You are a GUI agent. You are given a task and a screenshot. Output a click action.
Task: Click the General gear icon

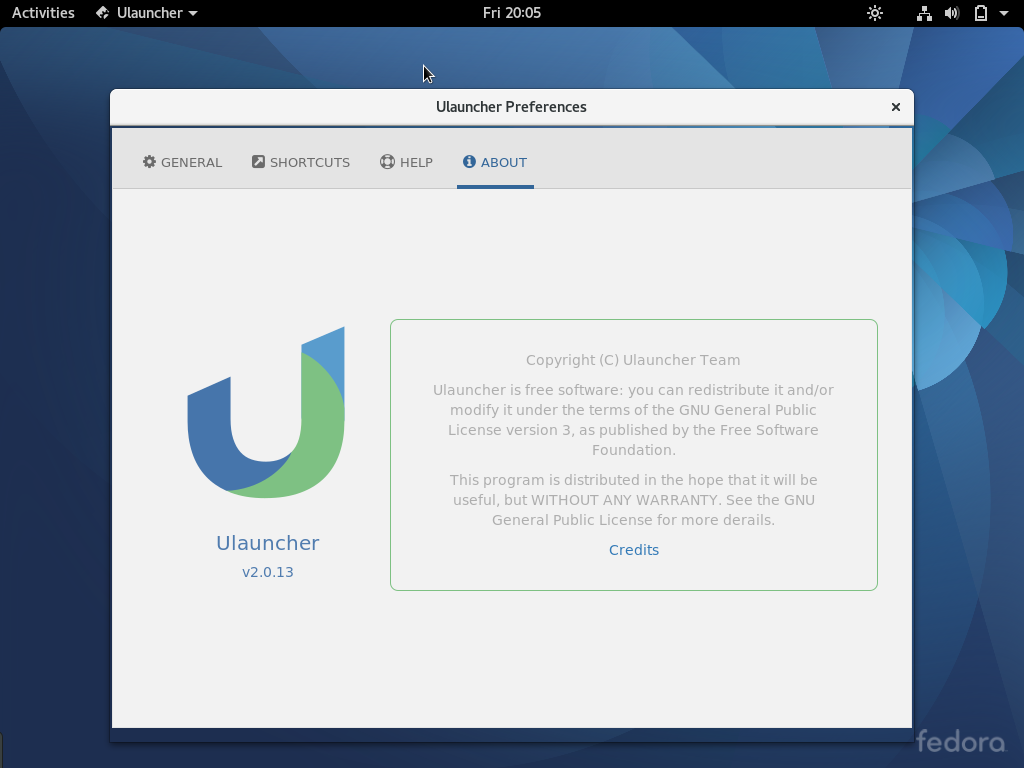(150, 161)
